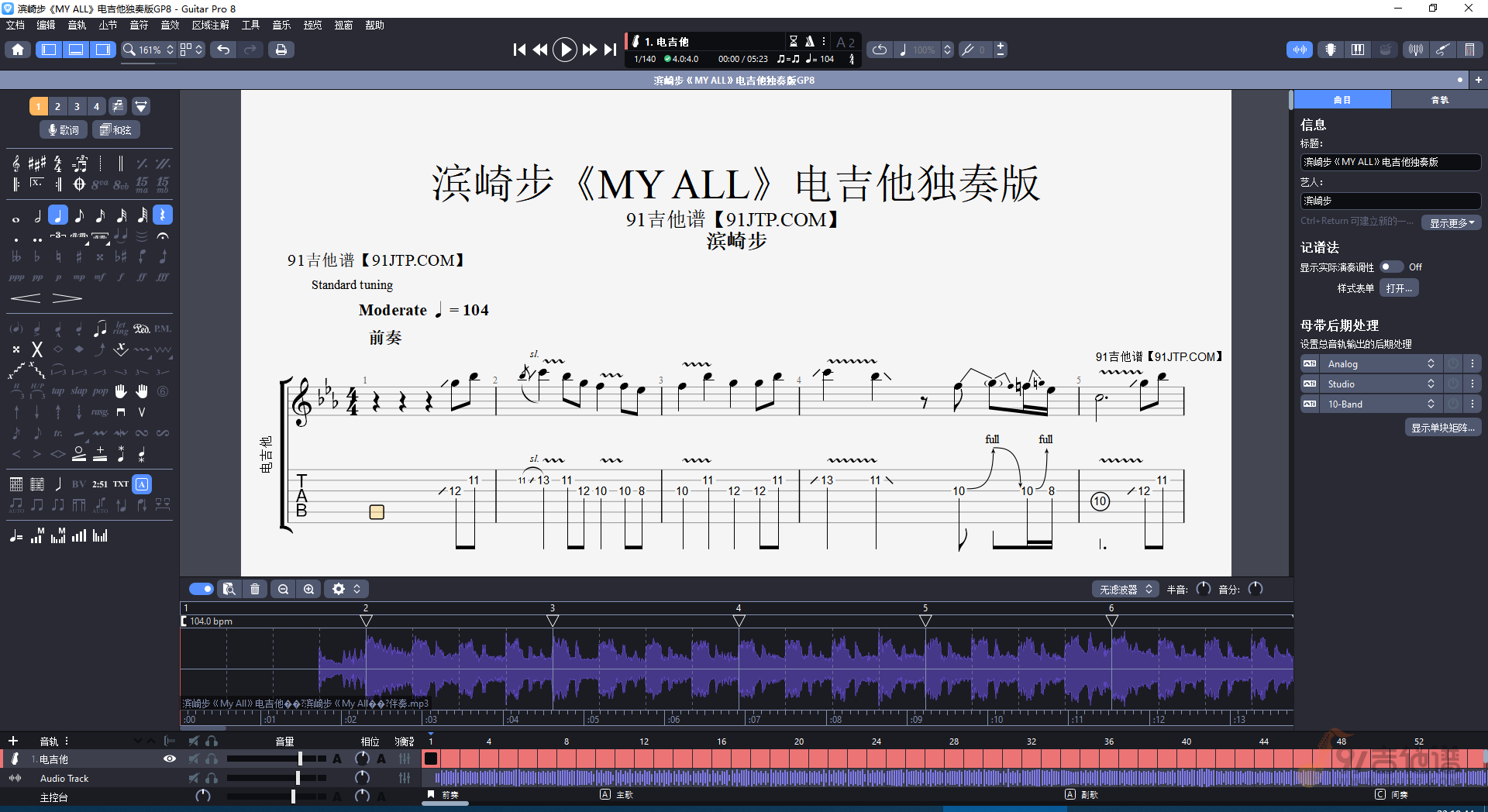Add a new track with plus
The width and height of the screenshot is (1488, 812).
[x=12, y=741]
